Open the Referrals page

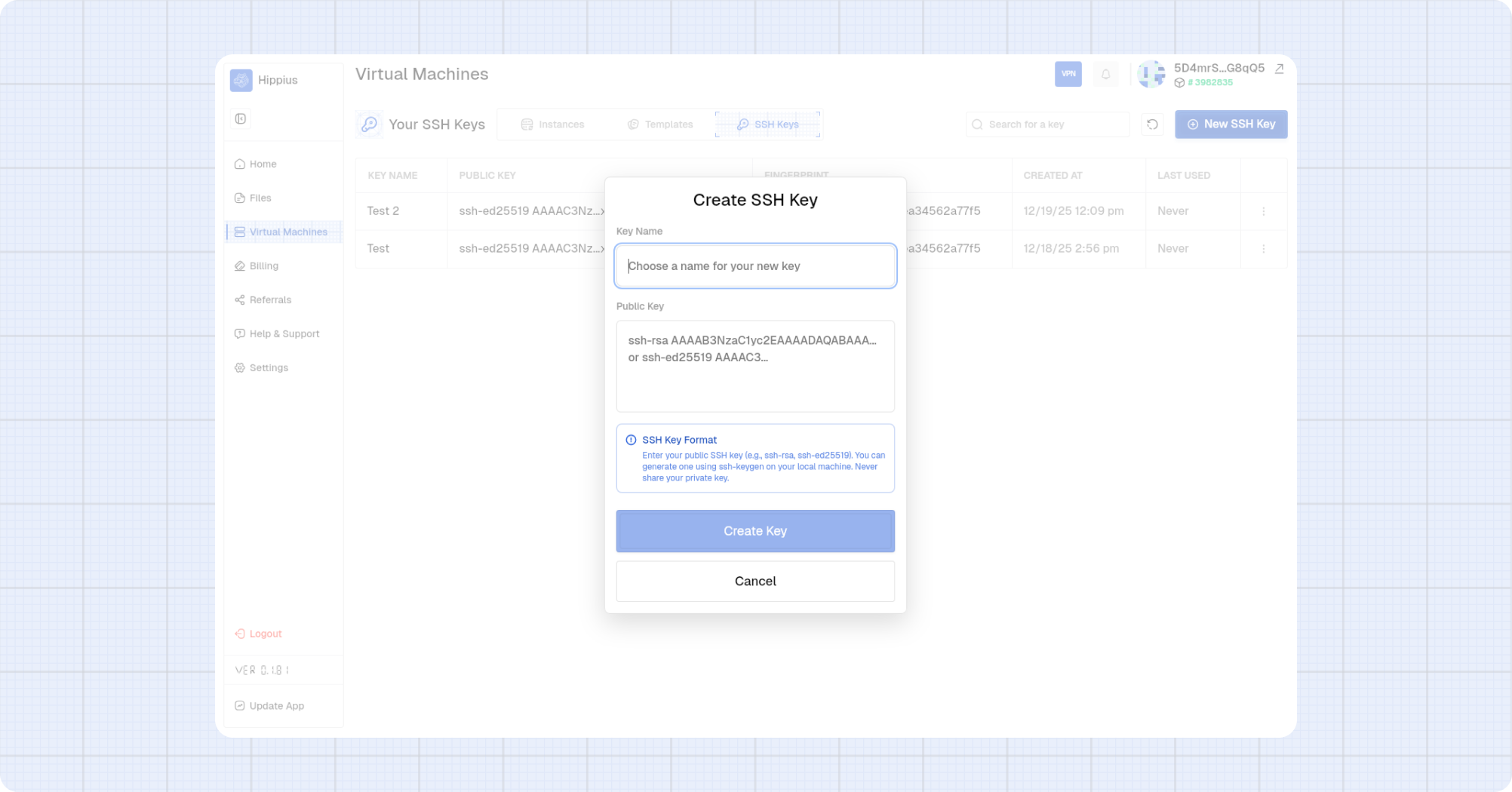(270, 299)
